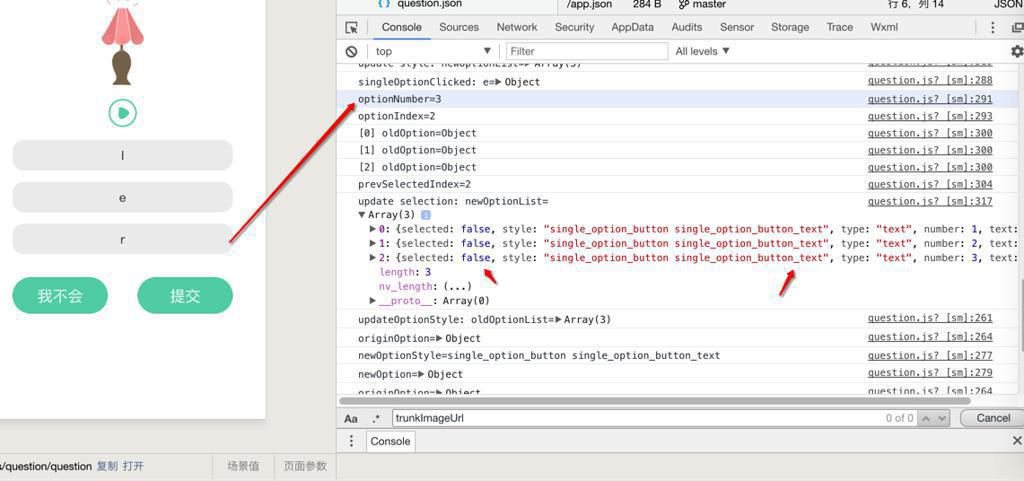1024x481 pixels.
Task: Expand array item 0 object
Action: (x=373, y=229)
